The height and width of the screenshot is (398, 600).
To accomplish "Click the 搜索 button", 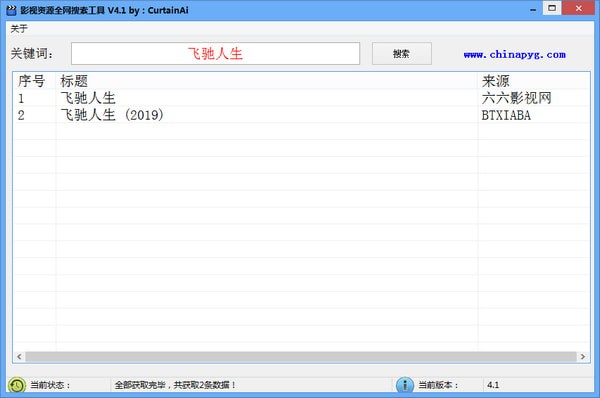I will [402, 54].
